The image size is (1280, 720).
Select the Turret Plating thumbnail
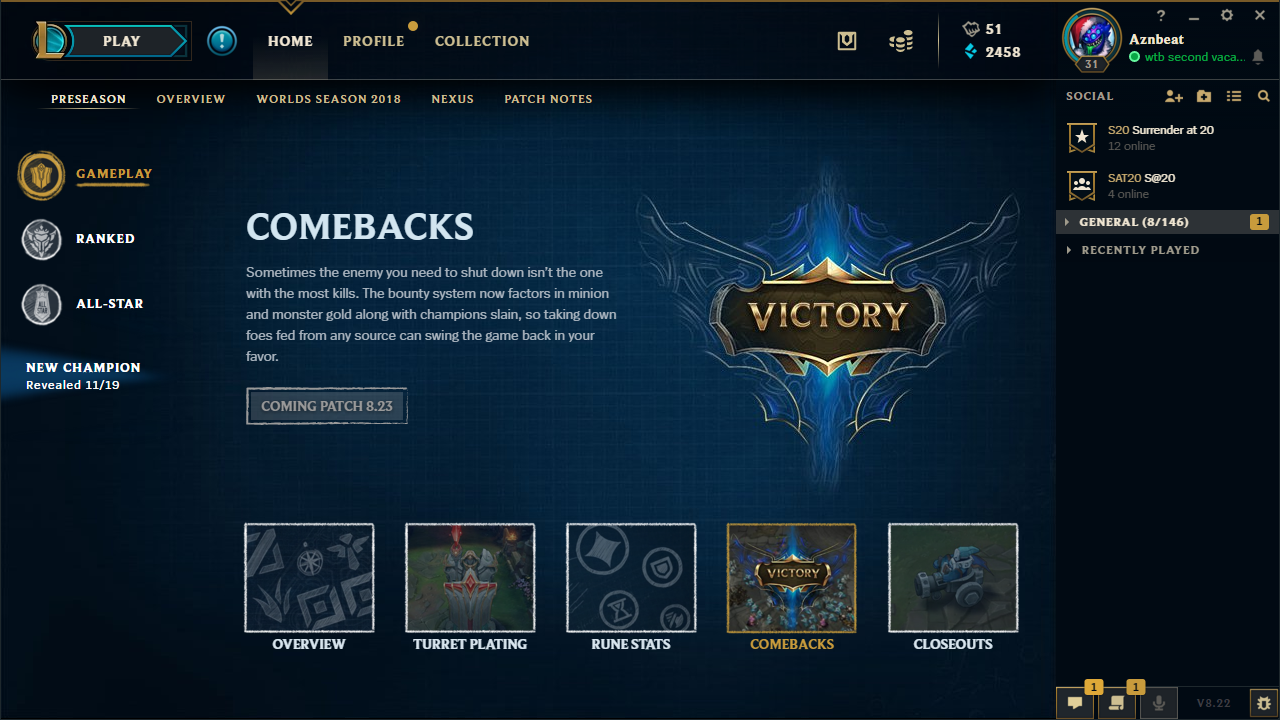[470, 578]
